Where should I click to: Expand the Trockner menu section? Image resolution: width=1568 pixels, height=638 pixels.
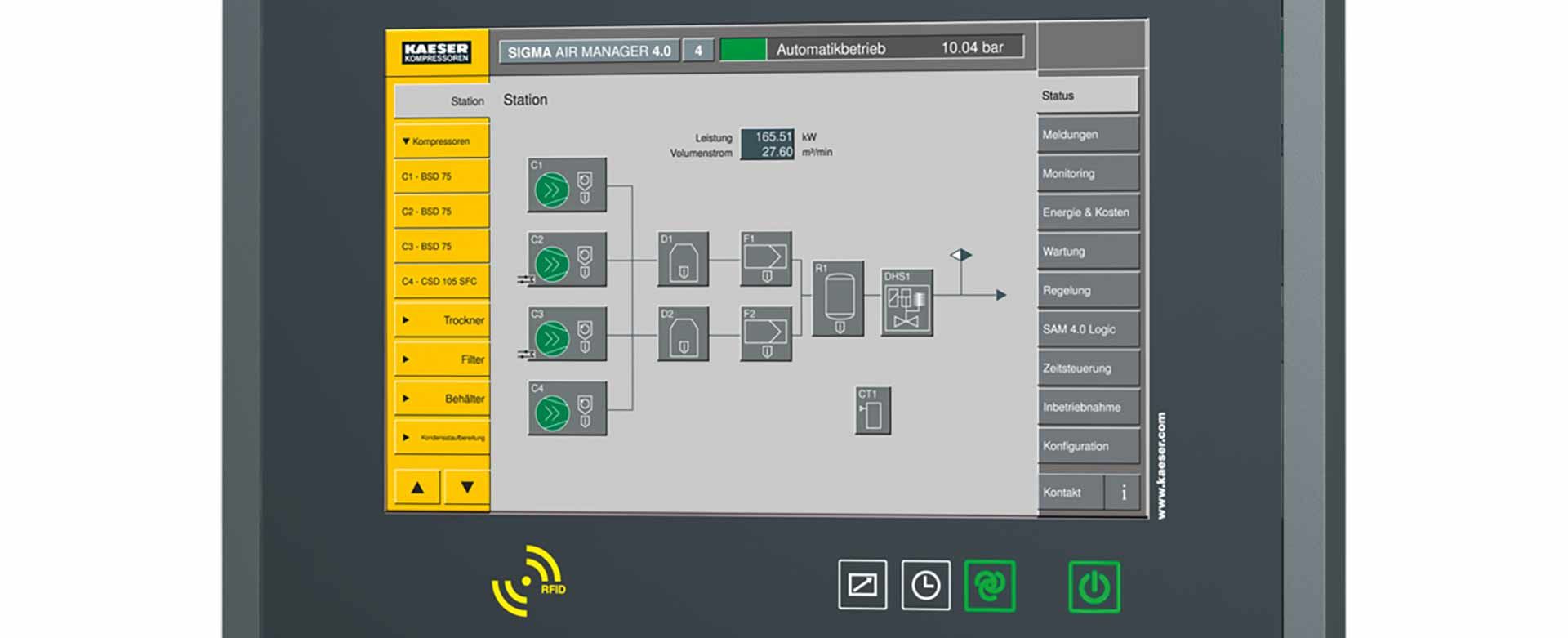pos(442,320)
